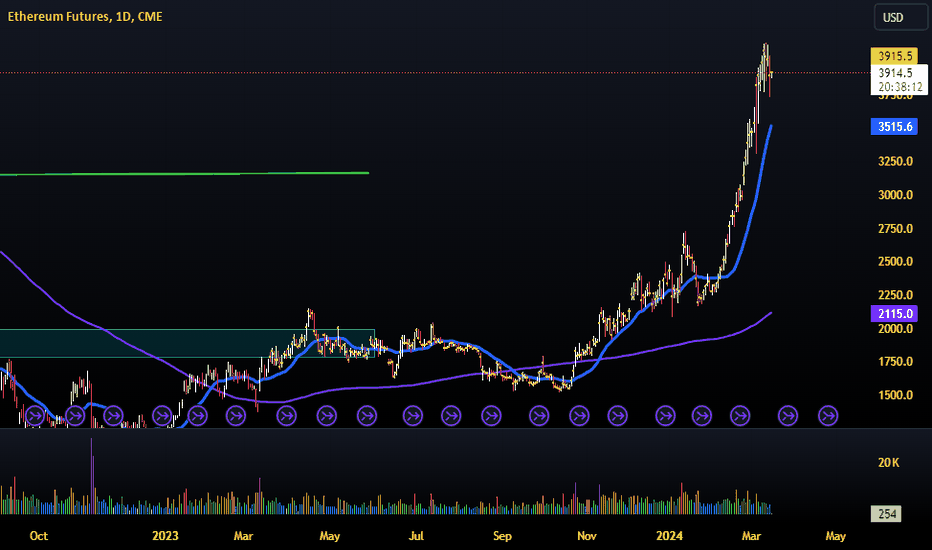The height and width of the screenshot is (550, 932).
Task: Click the contract roll marker above Oct
Action: click(x=35, y=416)
